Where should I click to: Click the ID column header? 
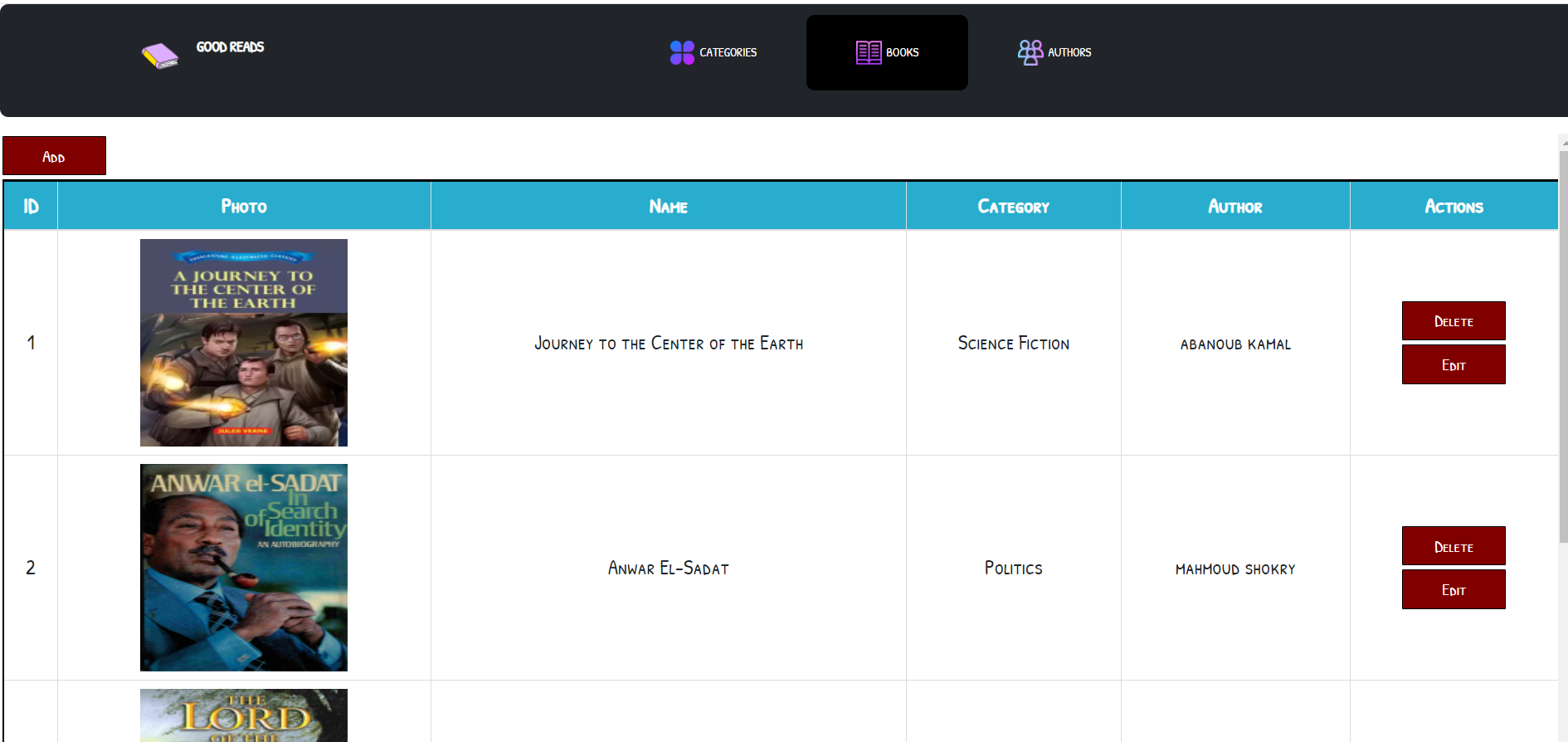point(31,206)
